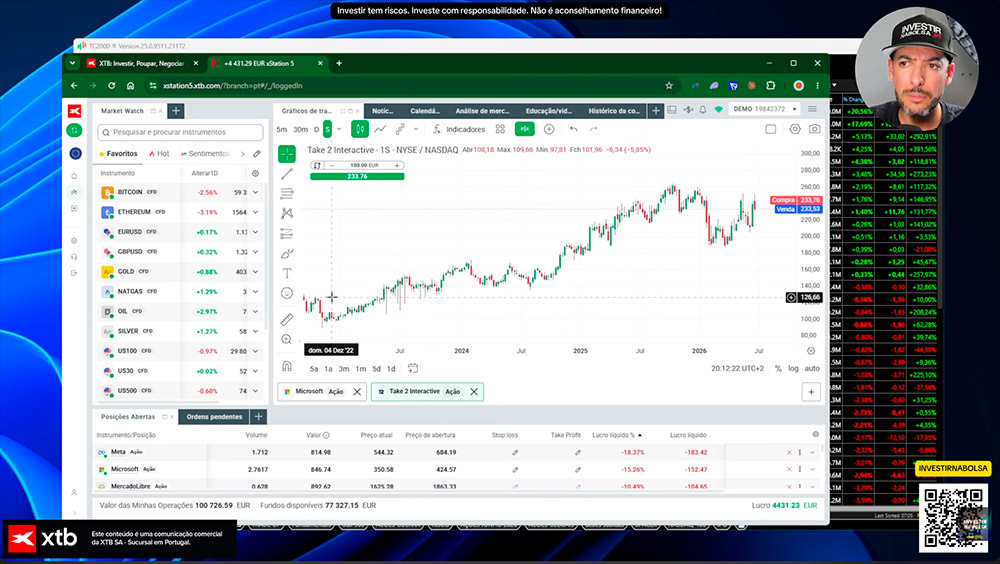
Task: Undo last chart action
Action: pos(574,129)
